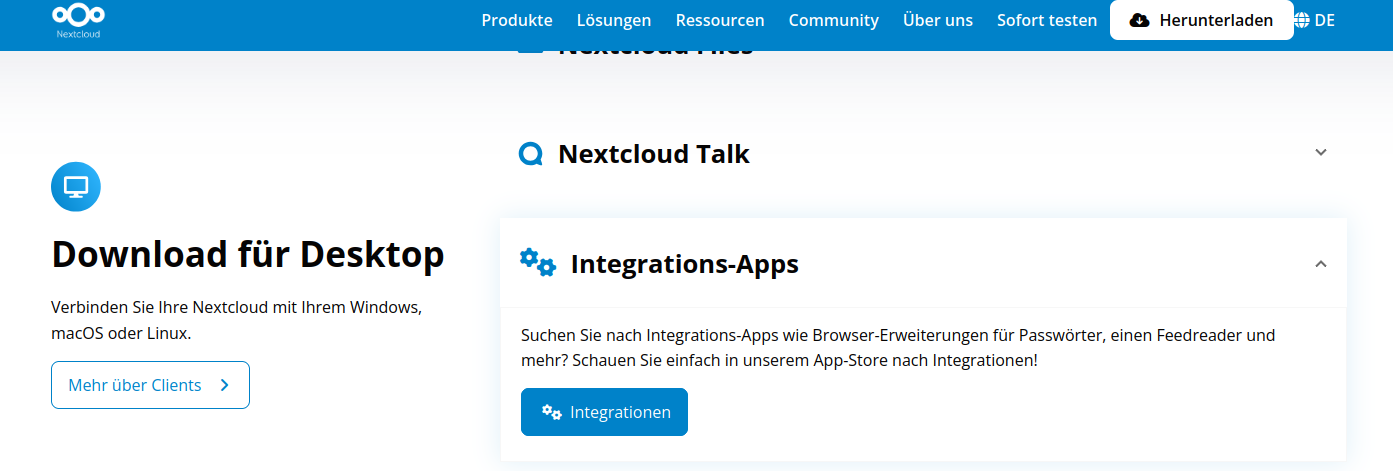Open the Ressourcen menu

point(720,20)
